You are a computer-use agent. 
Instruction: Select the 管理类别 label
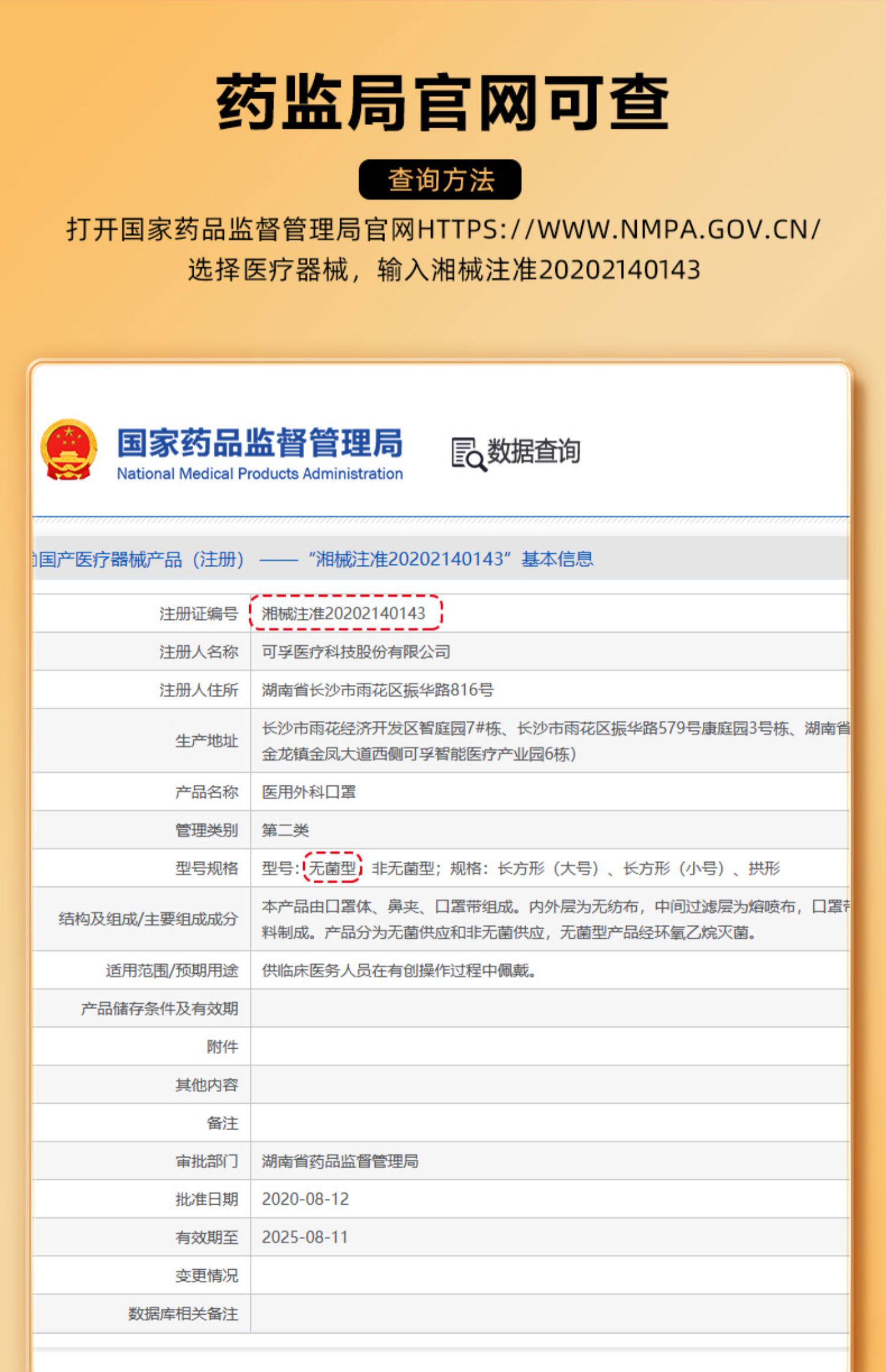(207, 830)
